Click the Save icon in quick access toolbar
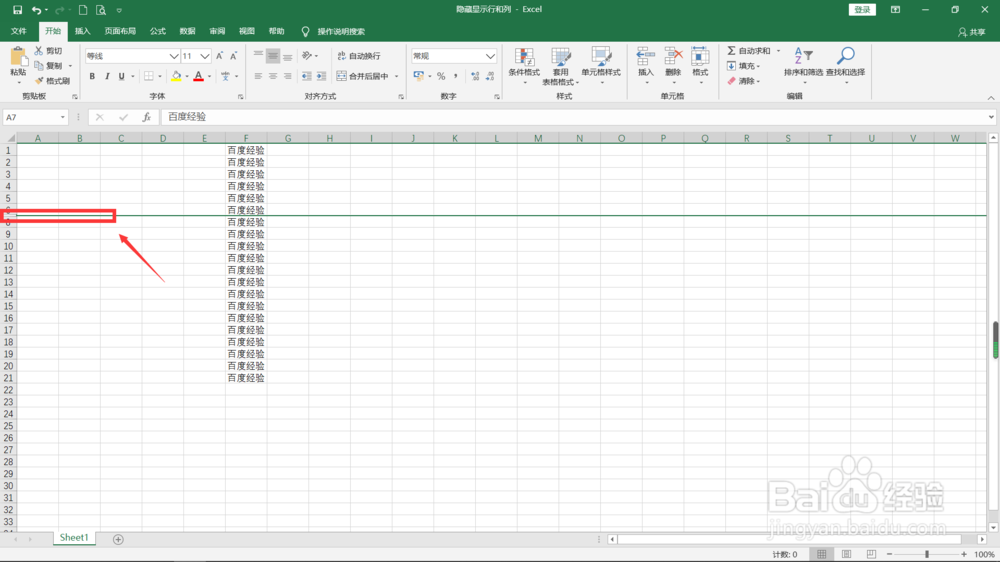This screenshot has height=562, width=1000. (17, 10)
